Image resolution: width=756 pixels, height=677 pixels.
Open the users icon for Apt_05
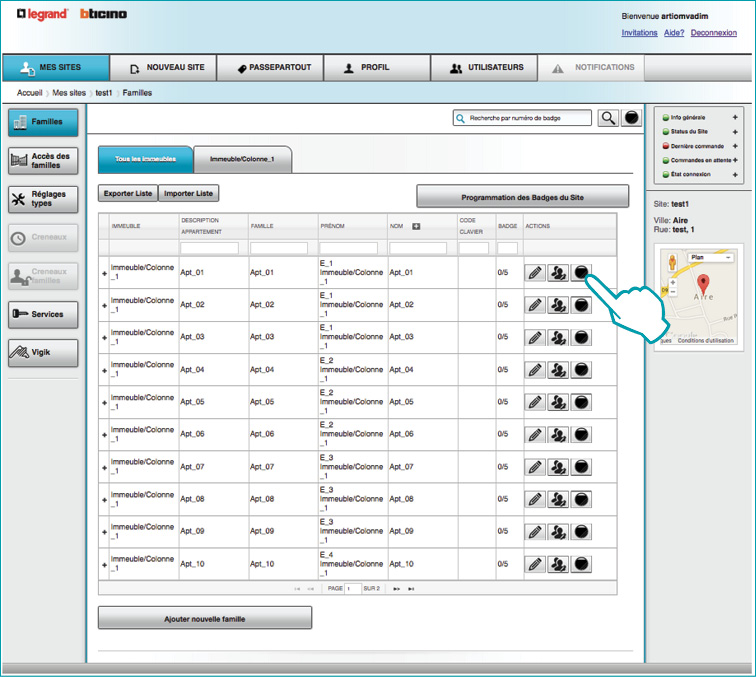point(558,402)
